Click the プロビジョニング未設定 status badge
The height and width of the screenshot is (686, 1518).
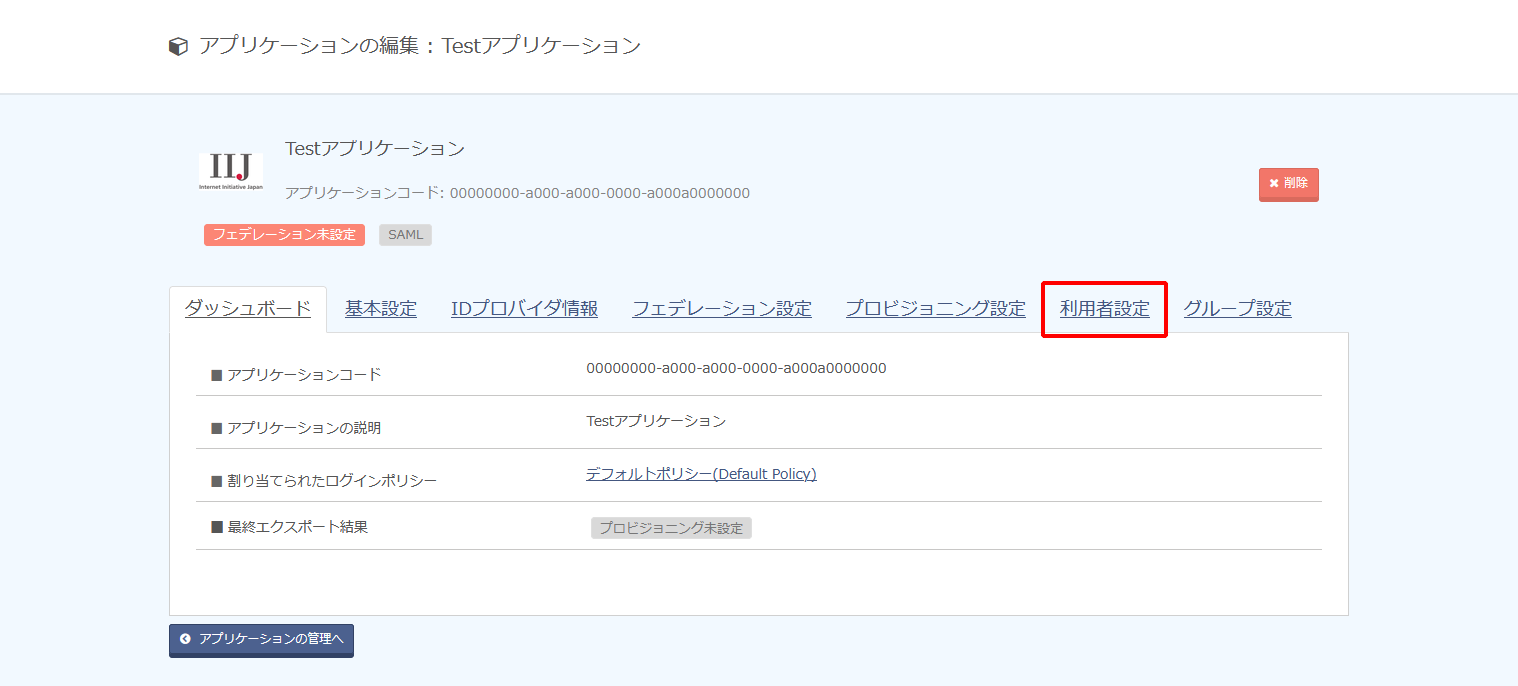[671, 528]
